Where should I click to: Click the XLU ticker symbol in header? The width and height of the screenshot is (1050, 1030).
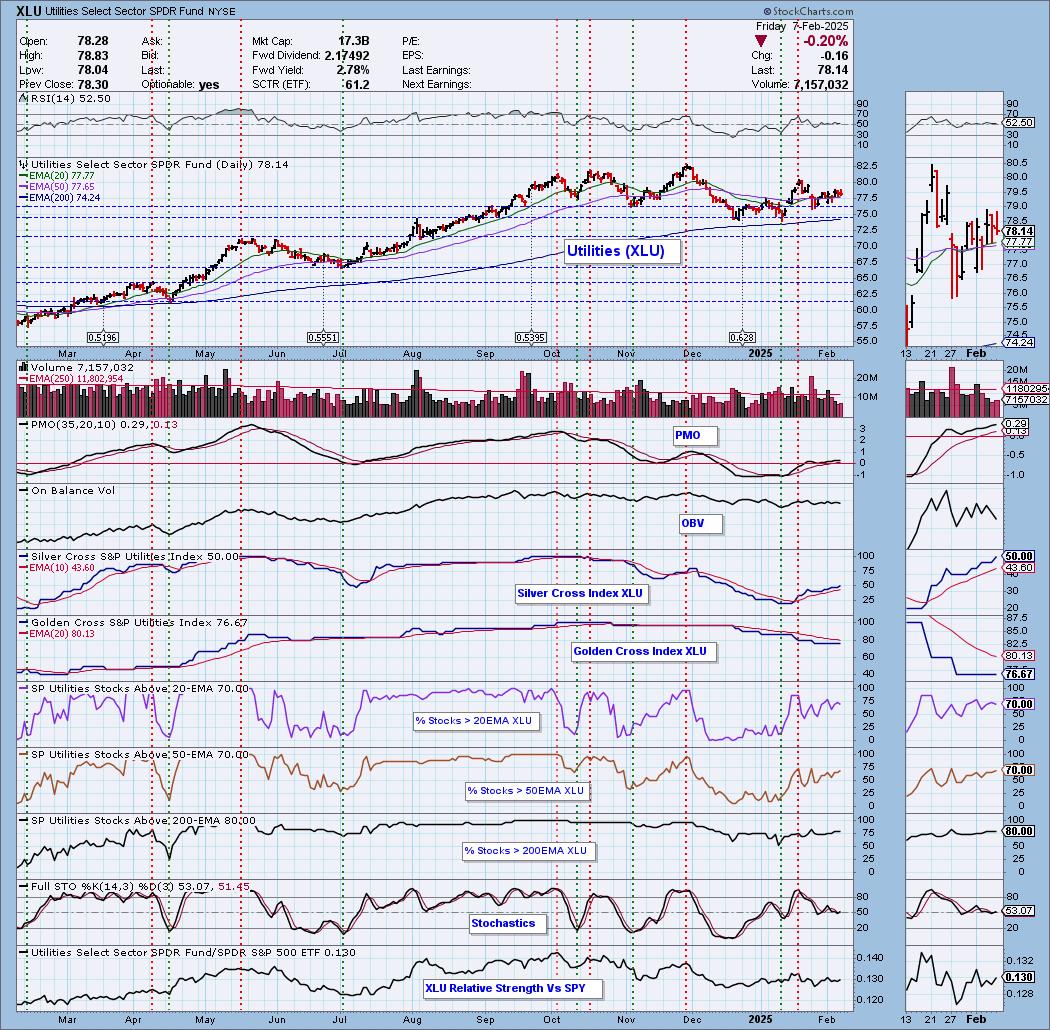click(x=28, y=11)
